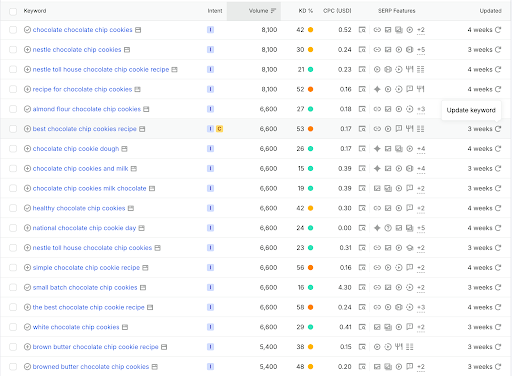512x376 pixels.
Task: Open SERP preview icon after best chocolate chip cookies recipe
Action: (142, 129)
